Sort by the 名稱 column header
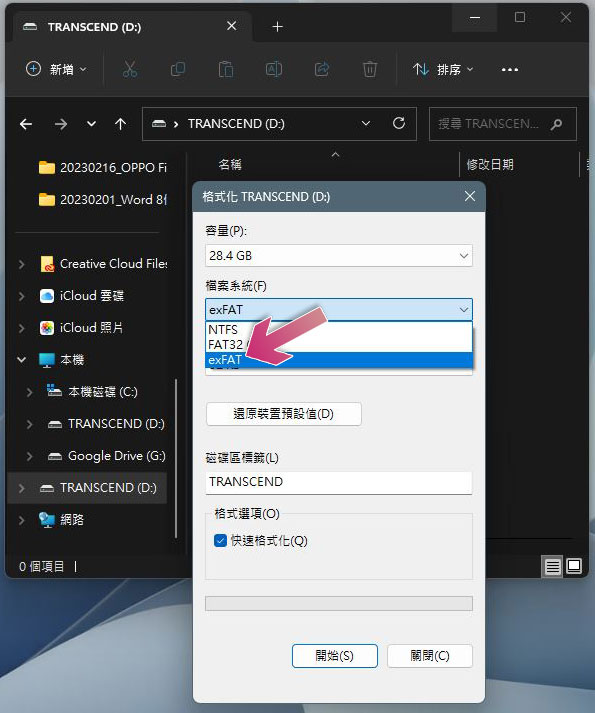Image resolution: width=595 pixels, height=713 pixels. click(x=230, y=165)
